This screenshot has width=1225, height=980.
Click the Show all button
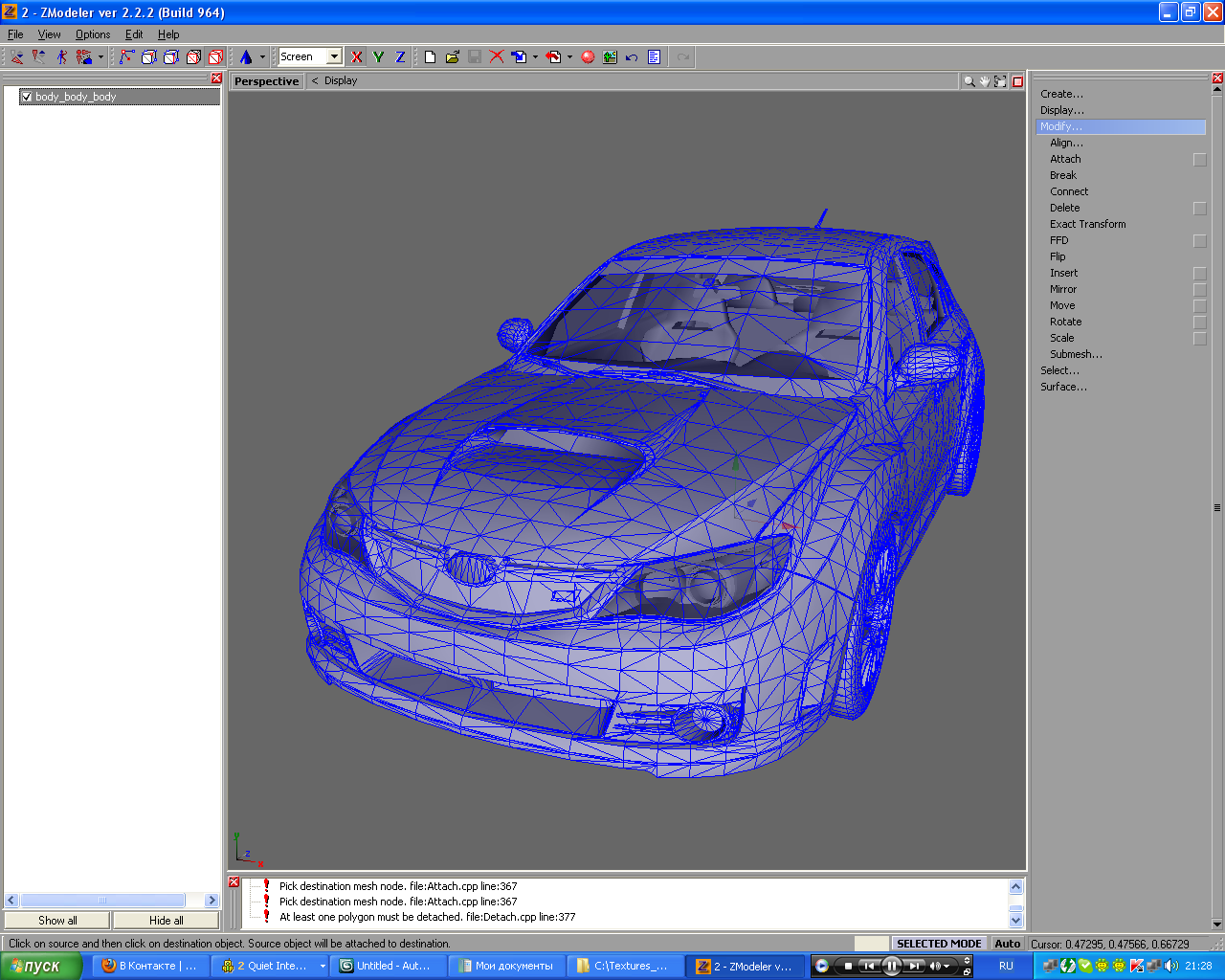tap(57, 920)
